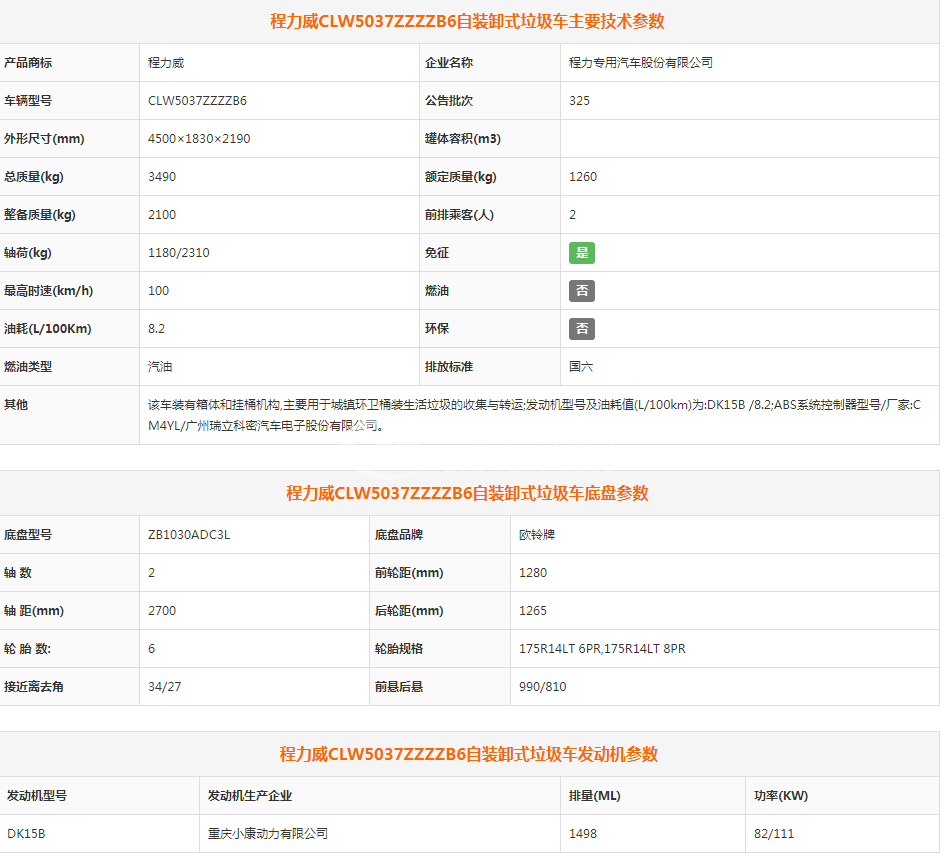This screenshot has width=944, height=856.
Task: Click overhang value 990/810
Action: 542,686
